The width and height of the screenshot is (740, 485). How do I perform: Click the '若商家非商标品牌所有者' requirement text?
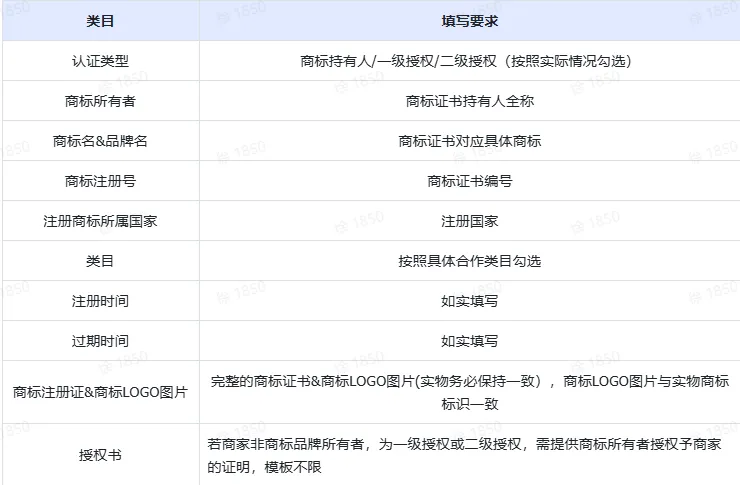(x=464, y=455)
